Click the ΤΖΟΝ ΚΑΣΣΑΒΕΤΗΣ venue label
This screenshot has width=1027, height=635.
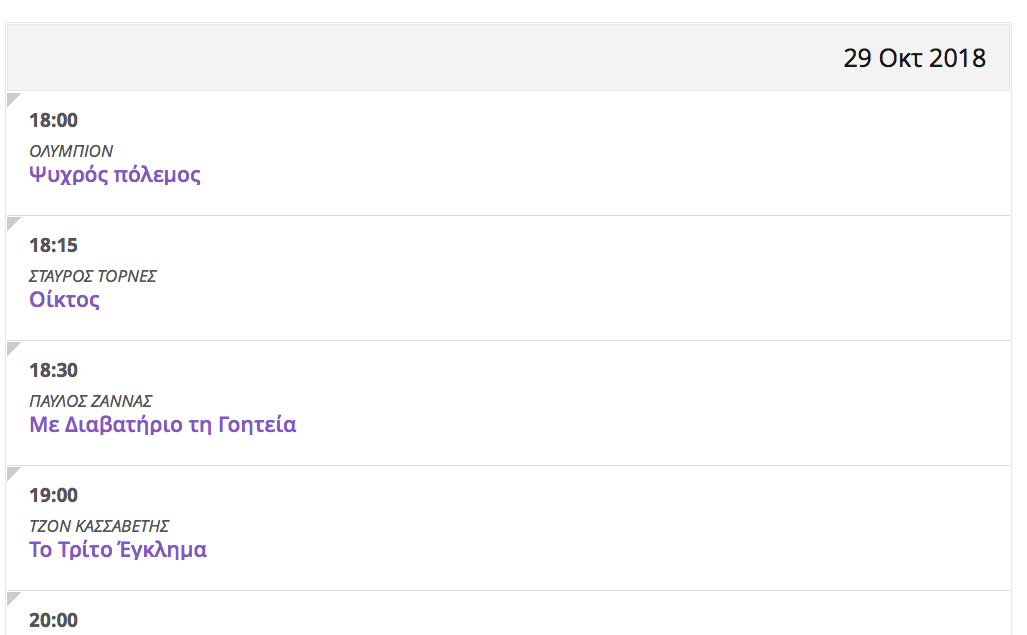[99, 526]
